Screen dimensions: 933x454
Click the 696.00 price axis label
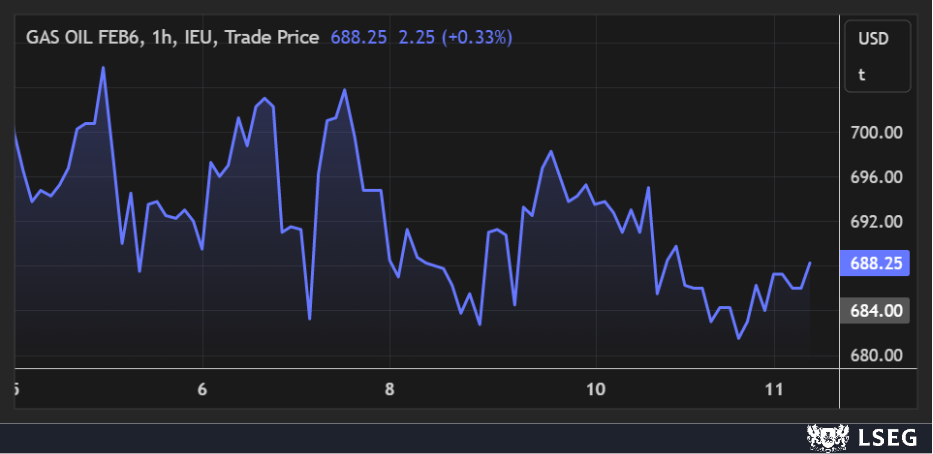[x=877, y=177]
